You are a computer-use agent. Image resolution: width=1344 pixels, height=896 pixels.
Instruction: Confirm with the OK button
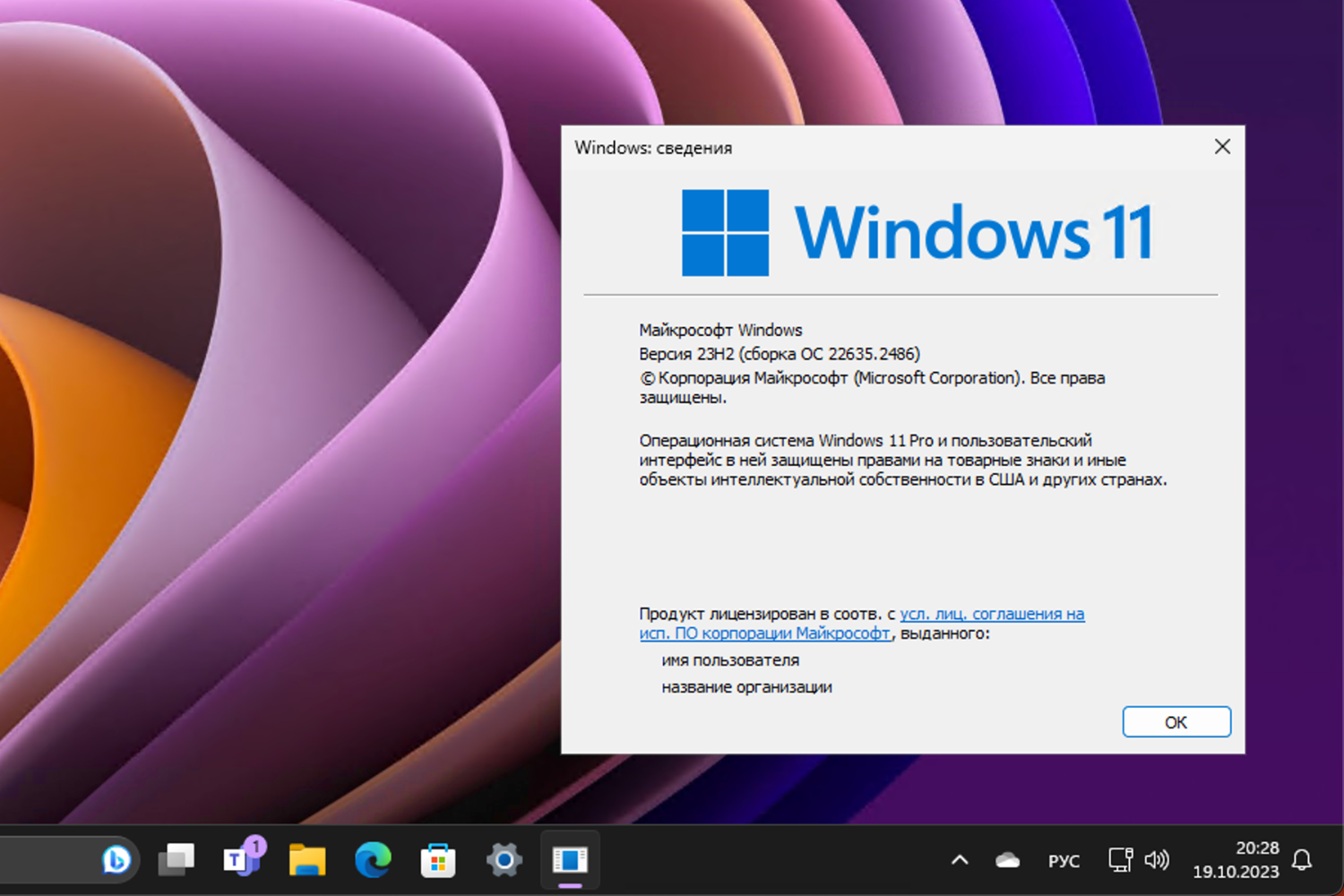tap(1176, 722)
